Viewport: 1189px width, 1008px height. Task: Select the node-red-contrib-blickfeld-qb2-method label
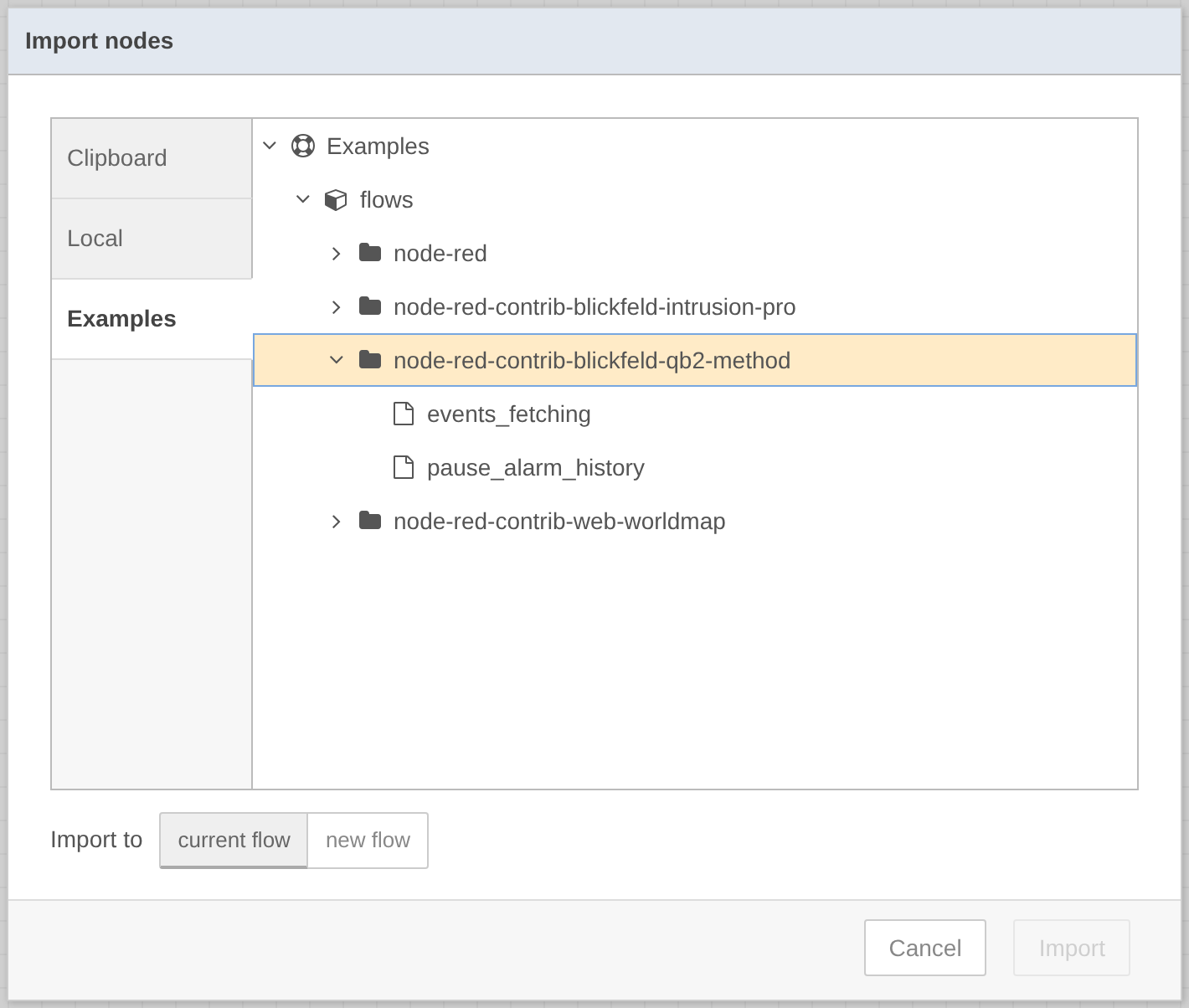[592, 360]
